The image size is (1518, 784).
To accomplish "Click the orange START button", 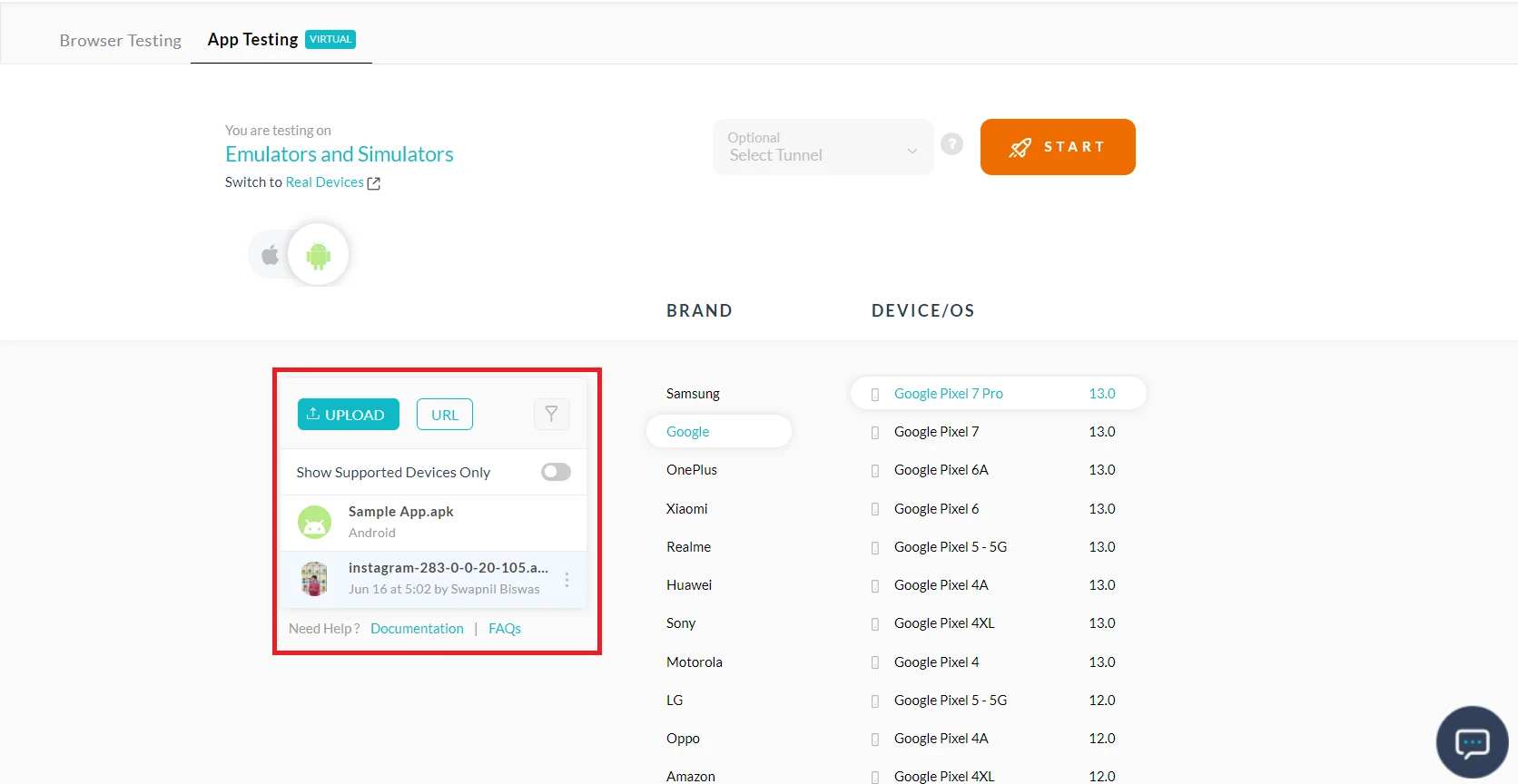I will (x=1058, y=147).
